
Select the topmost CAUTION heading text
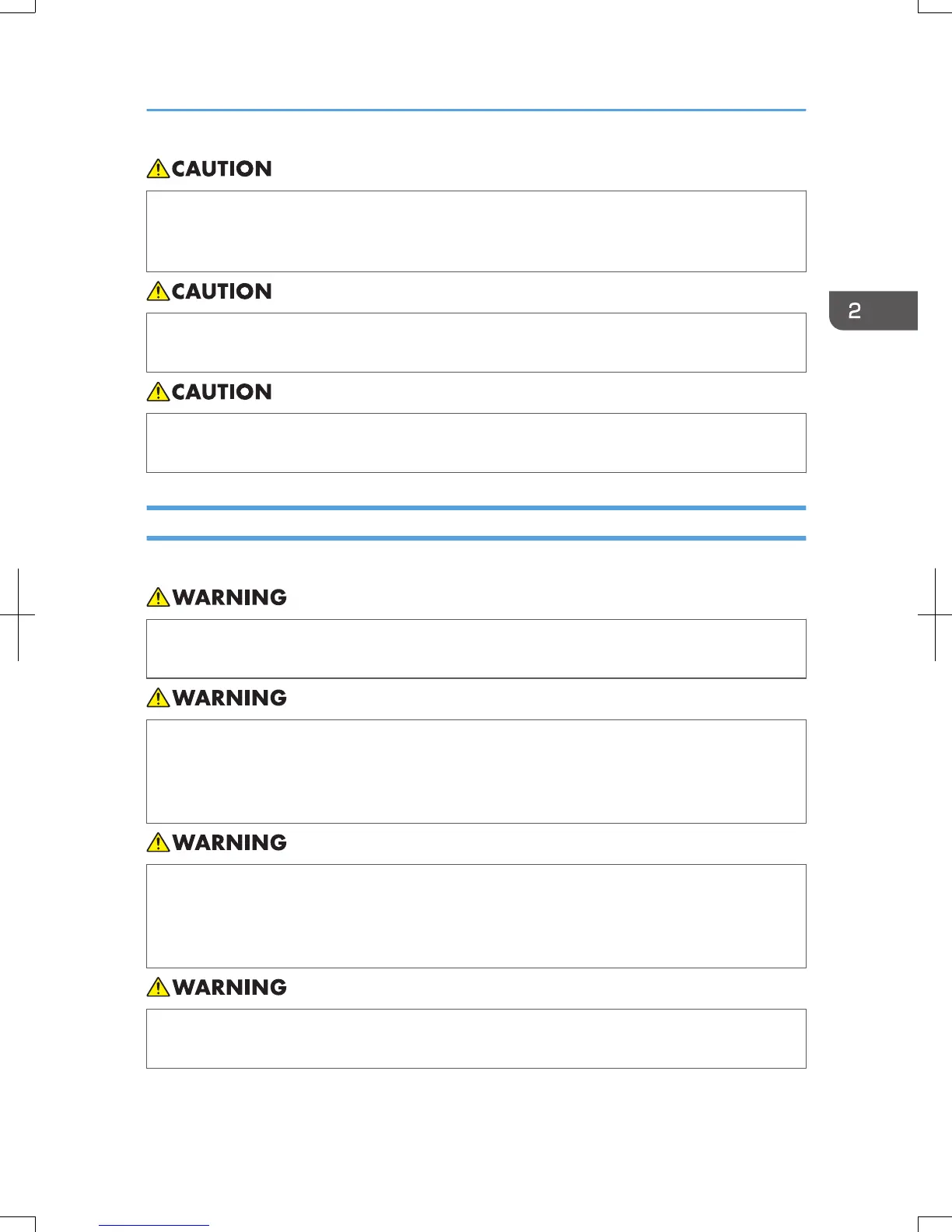(222, 169)
